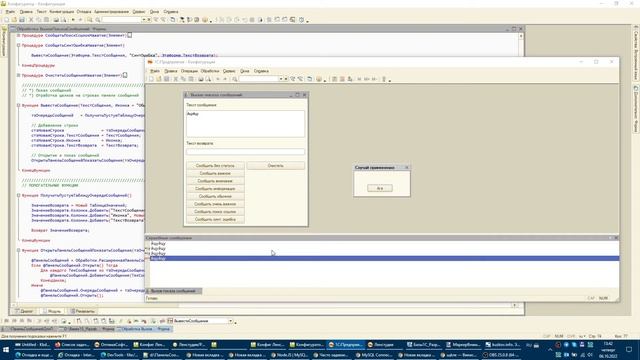Image resolution: width=640 pixels, height=360 pixels.
Task: Click Redo arrow in Configurator toolbar
Action: tap(80, 20)
